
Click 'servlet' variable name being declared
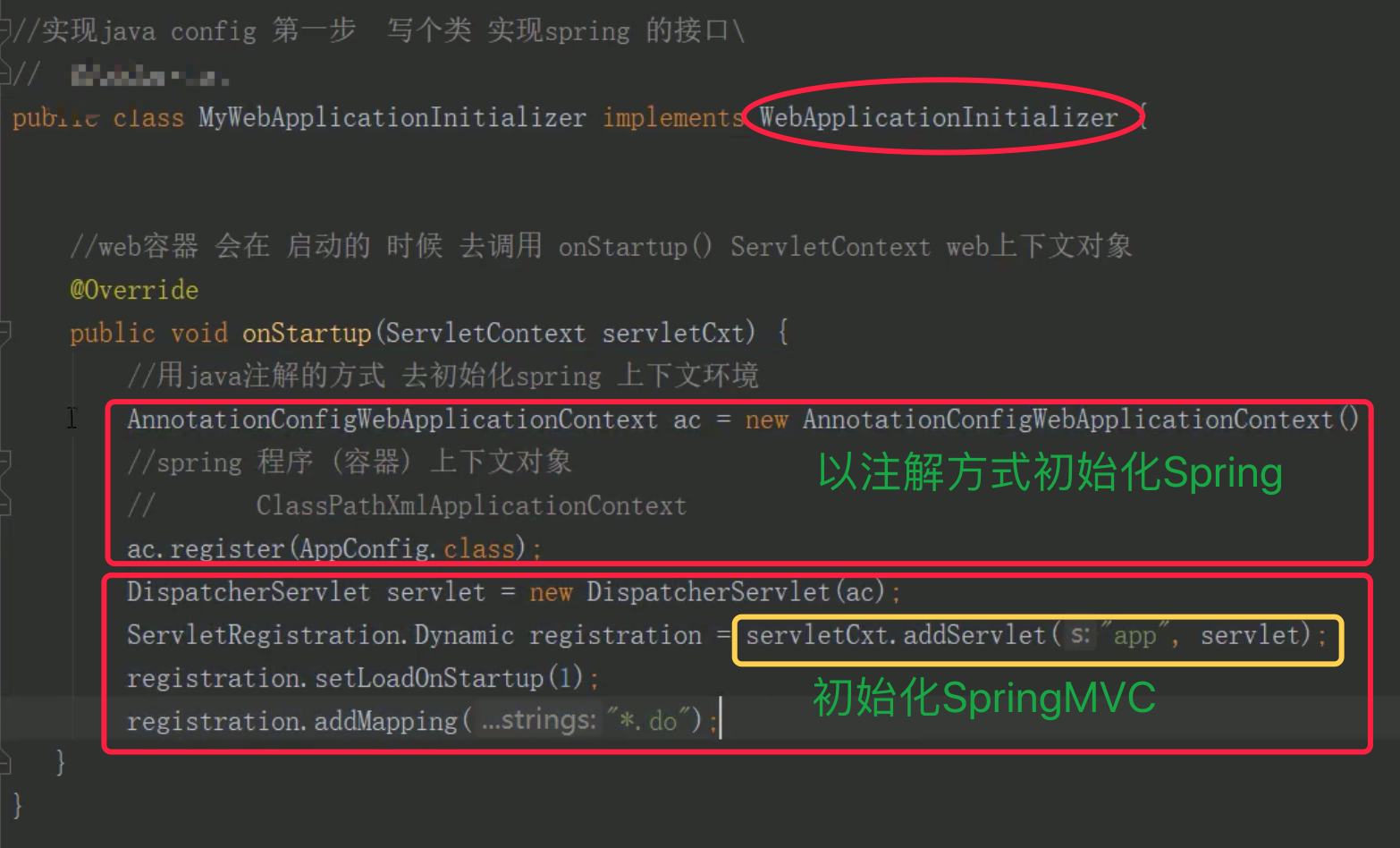436,591
